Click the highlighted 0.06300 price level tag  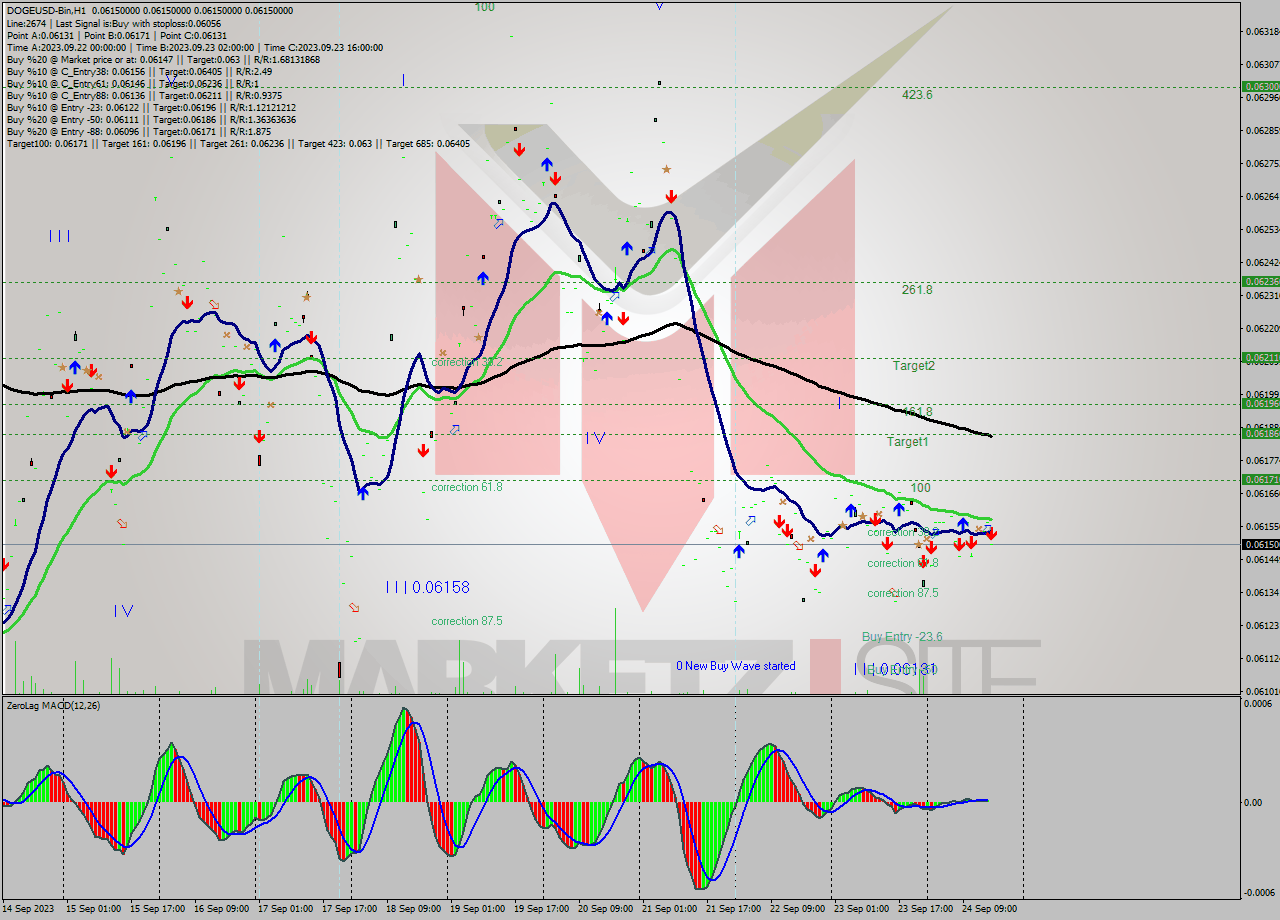1259,87
